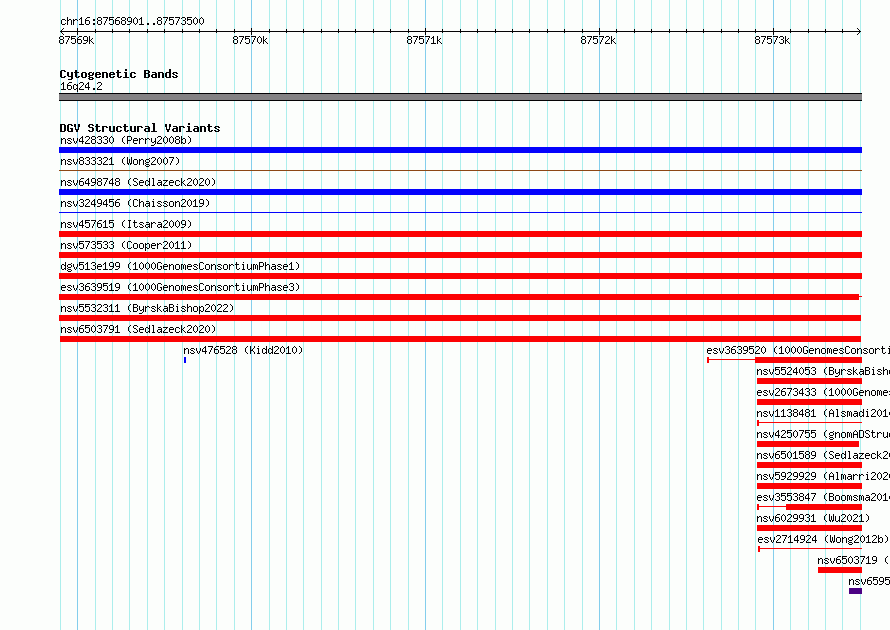Click the red bar under nsv5532311
This screenshot has height=630, width=890.
click(x=460, y=318)
